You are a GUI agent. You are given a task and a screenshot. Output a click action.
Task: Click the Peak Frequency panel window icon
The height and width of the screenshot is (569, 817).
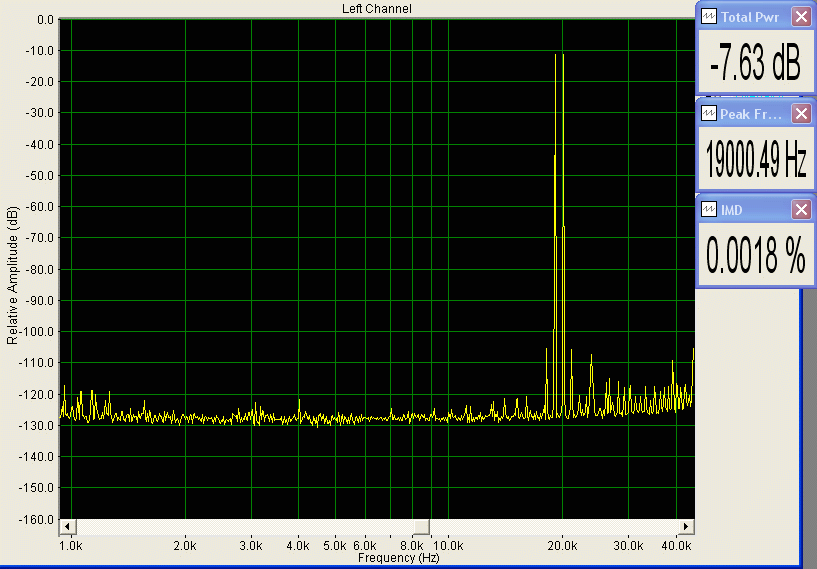pos(709,113)
